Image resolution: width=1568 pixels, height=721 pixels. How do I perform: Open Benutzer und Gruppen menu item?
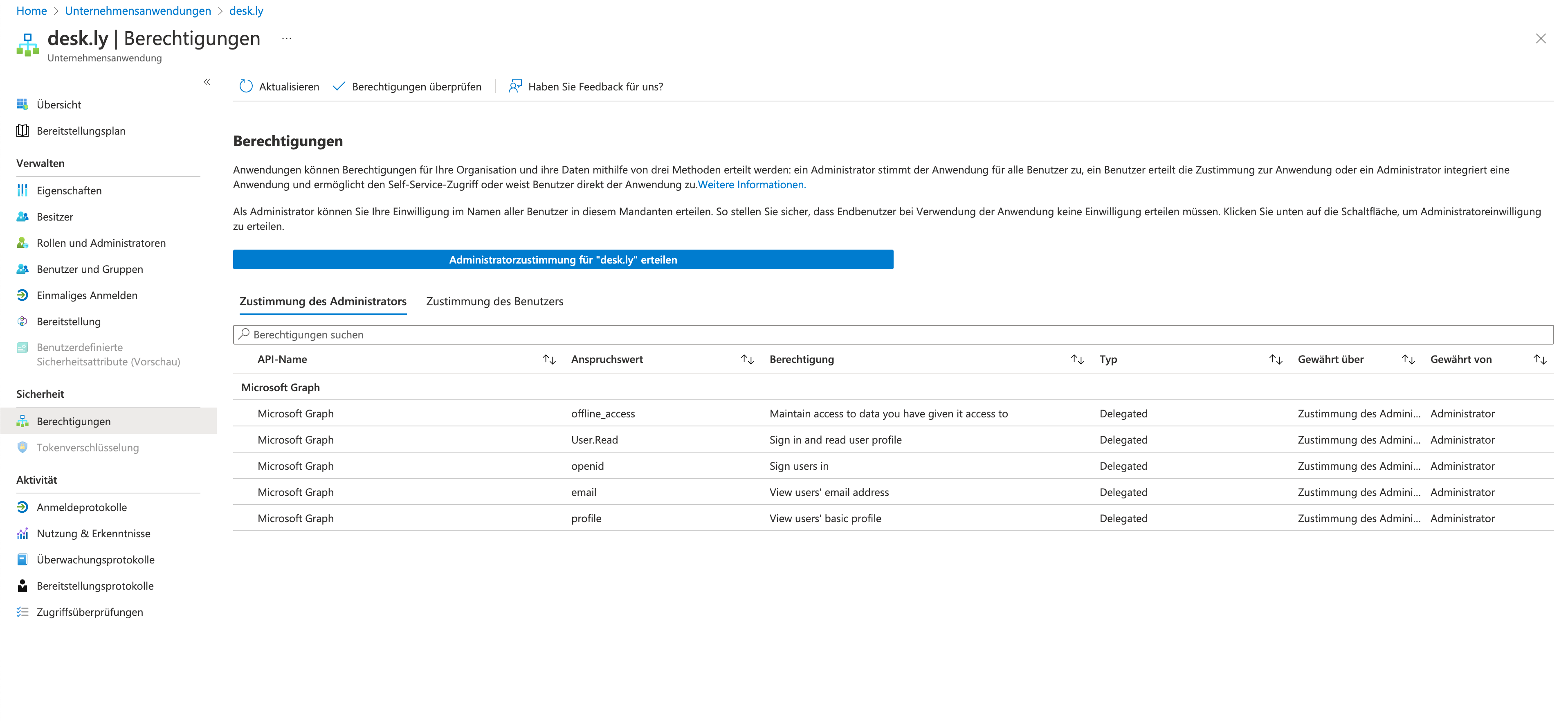(x=90, y=268)
